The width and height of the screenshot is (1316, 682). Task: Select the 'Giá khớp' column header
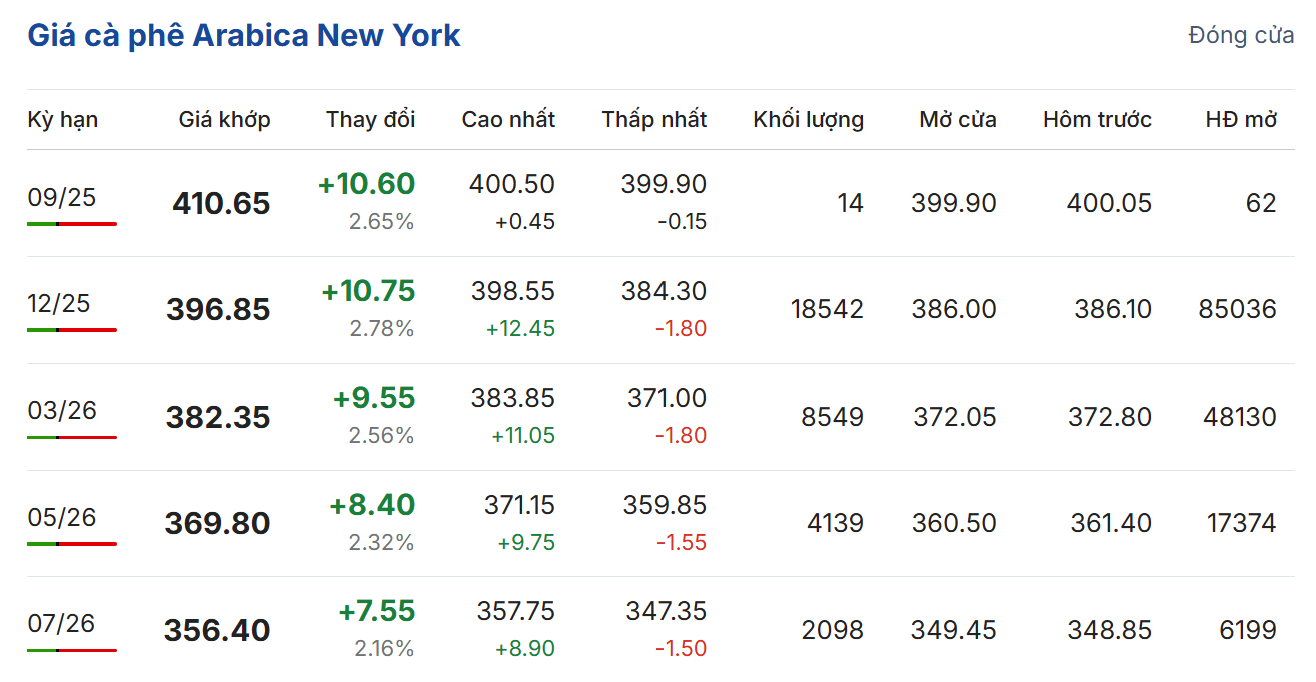pyautogui.click(x=224, y=120)
